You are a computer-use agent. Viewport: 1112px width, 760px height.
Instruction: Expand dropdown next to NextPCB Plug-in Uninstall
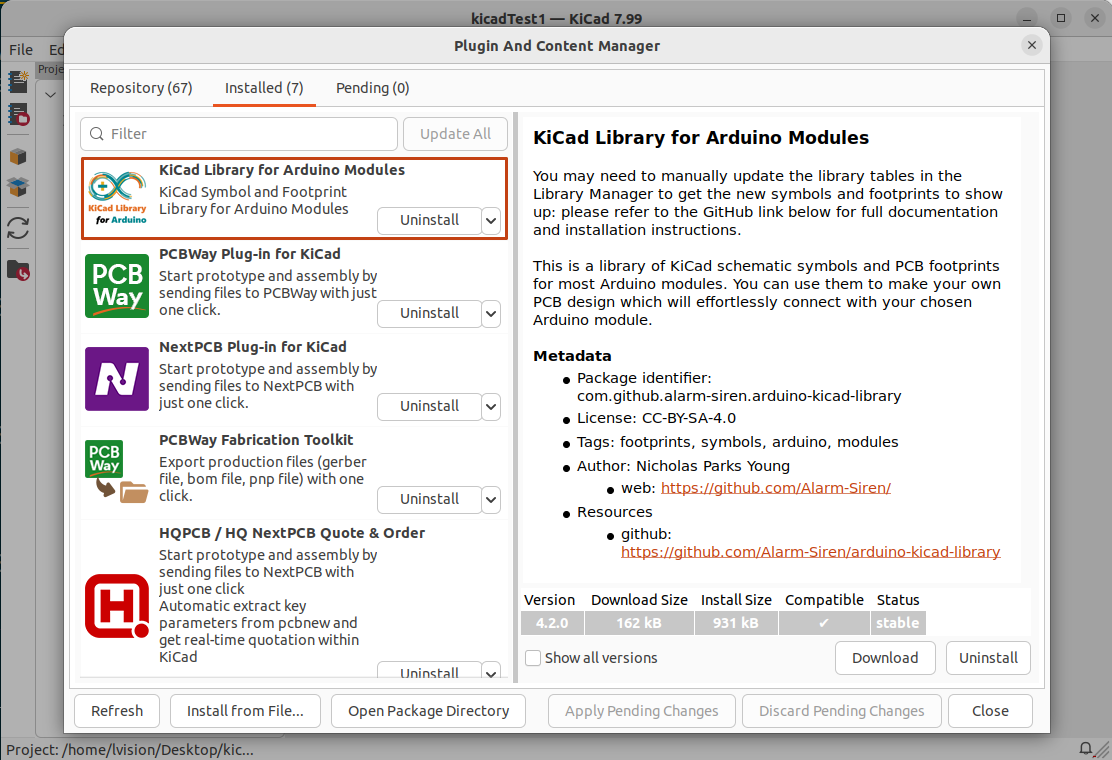[491, 406]
